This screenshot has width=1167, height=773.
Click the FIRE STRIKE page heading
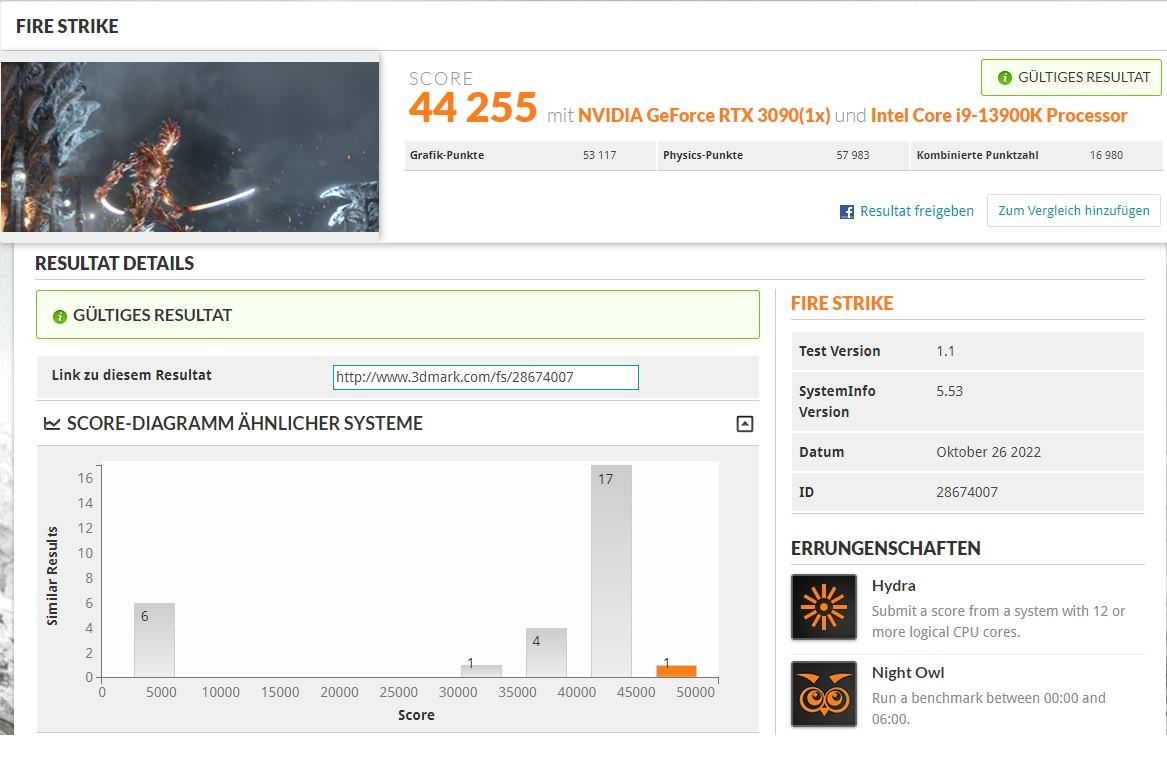67,27
